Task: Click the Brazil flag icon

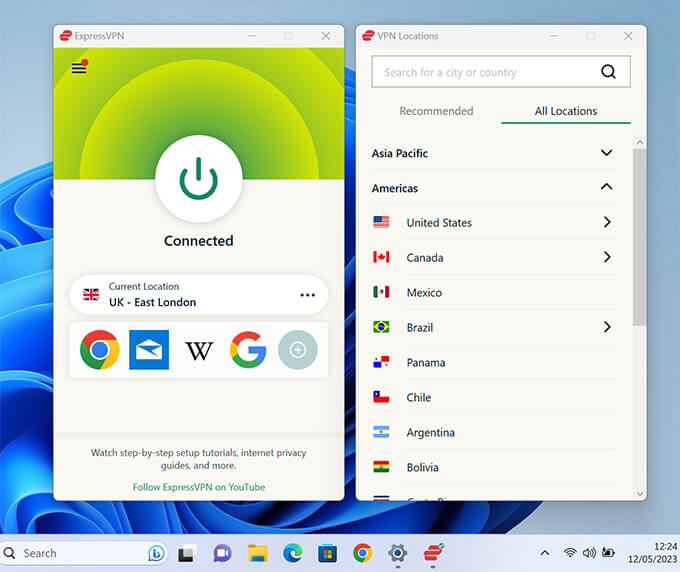Action: click(x=381, y=327)
